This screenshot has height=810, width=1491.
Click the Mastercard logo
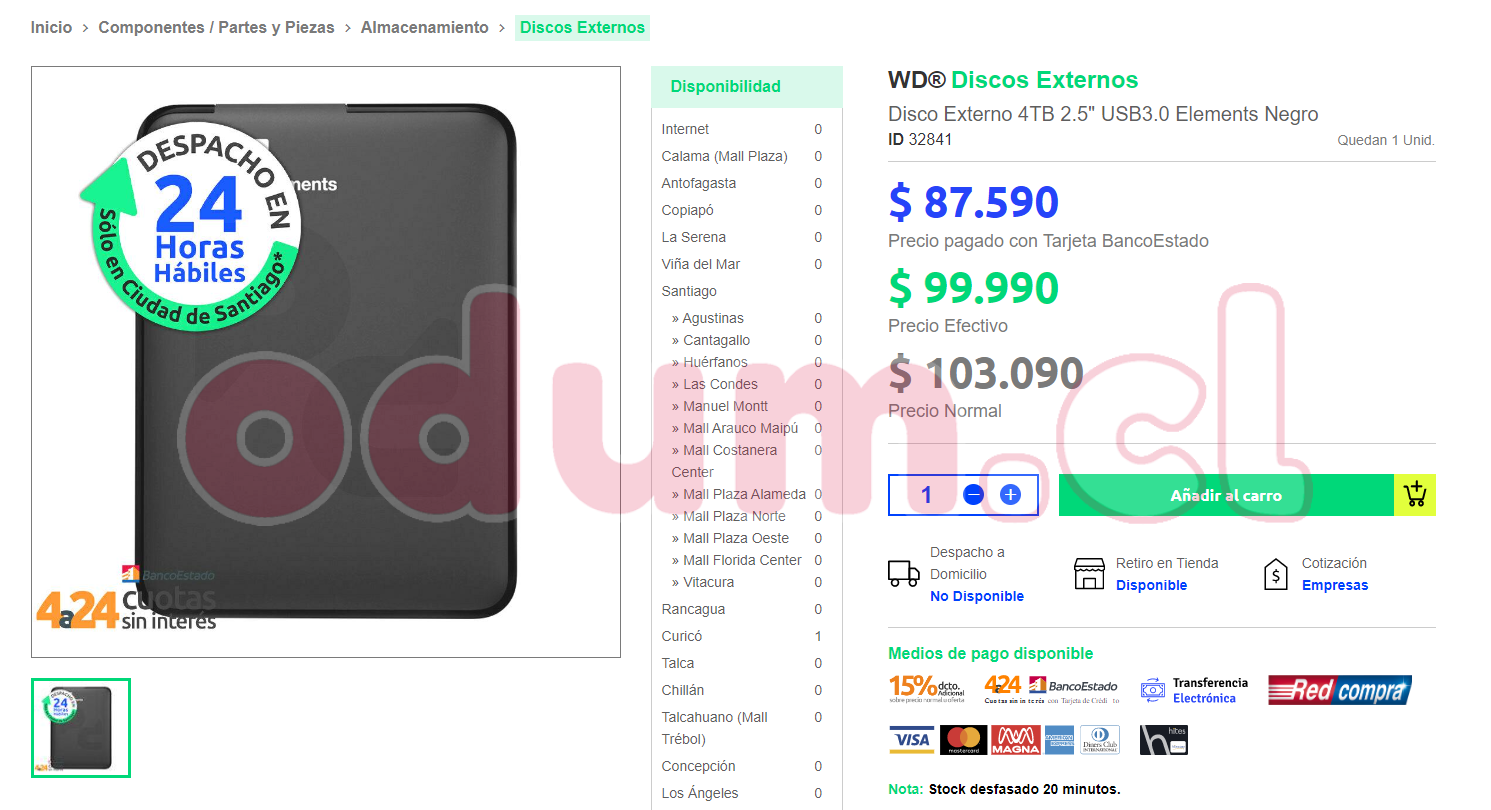(963, 740)
